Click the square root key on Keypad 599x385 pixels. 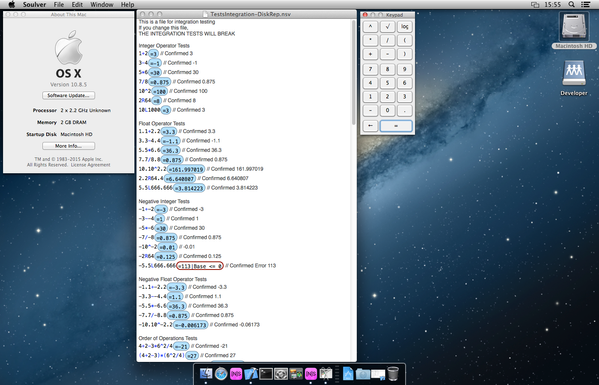(387, 27)
